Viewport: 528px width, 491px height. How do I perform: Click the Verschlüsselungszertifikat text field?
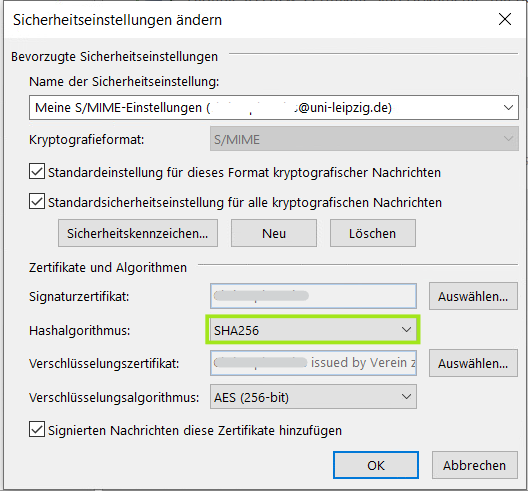click(x=313, y=363)
